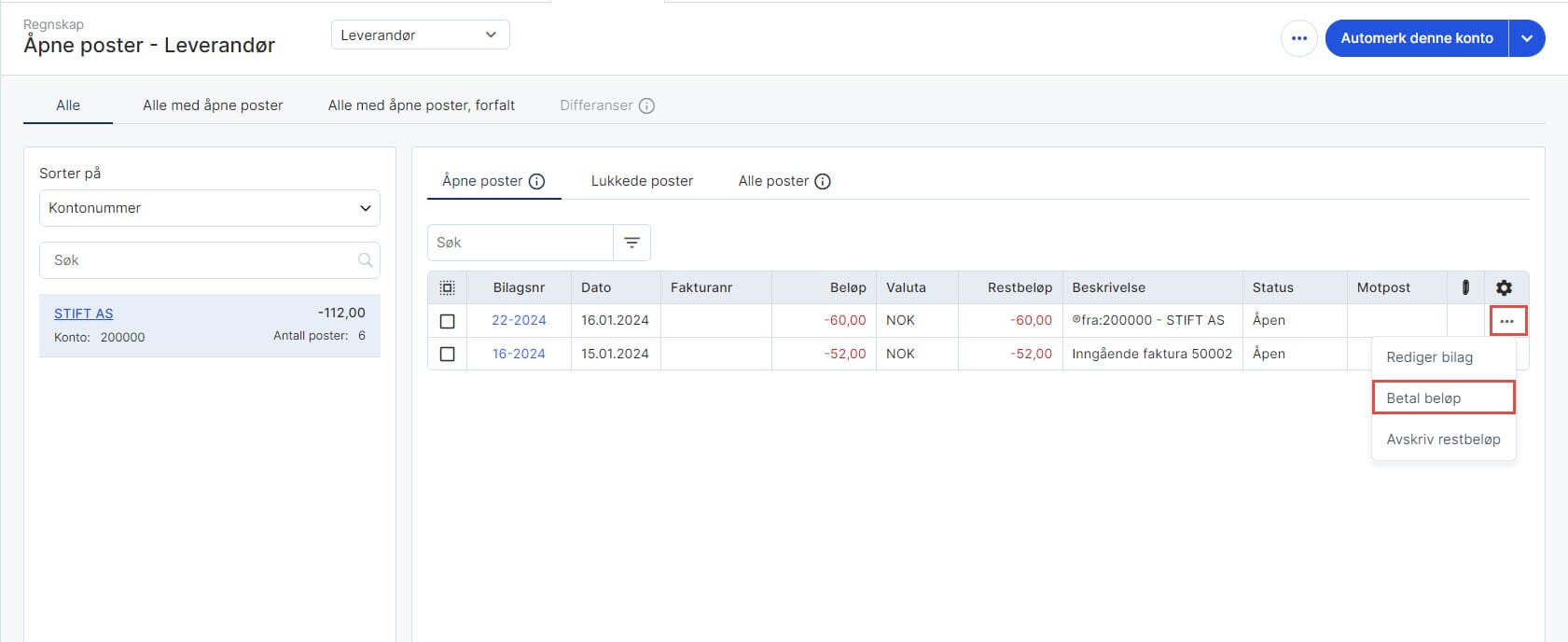Open the STIFT AS supplier link

point(83,314)
